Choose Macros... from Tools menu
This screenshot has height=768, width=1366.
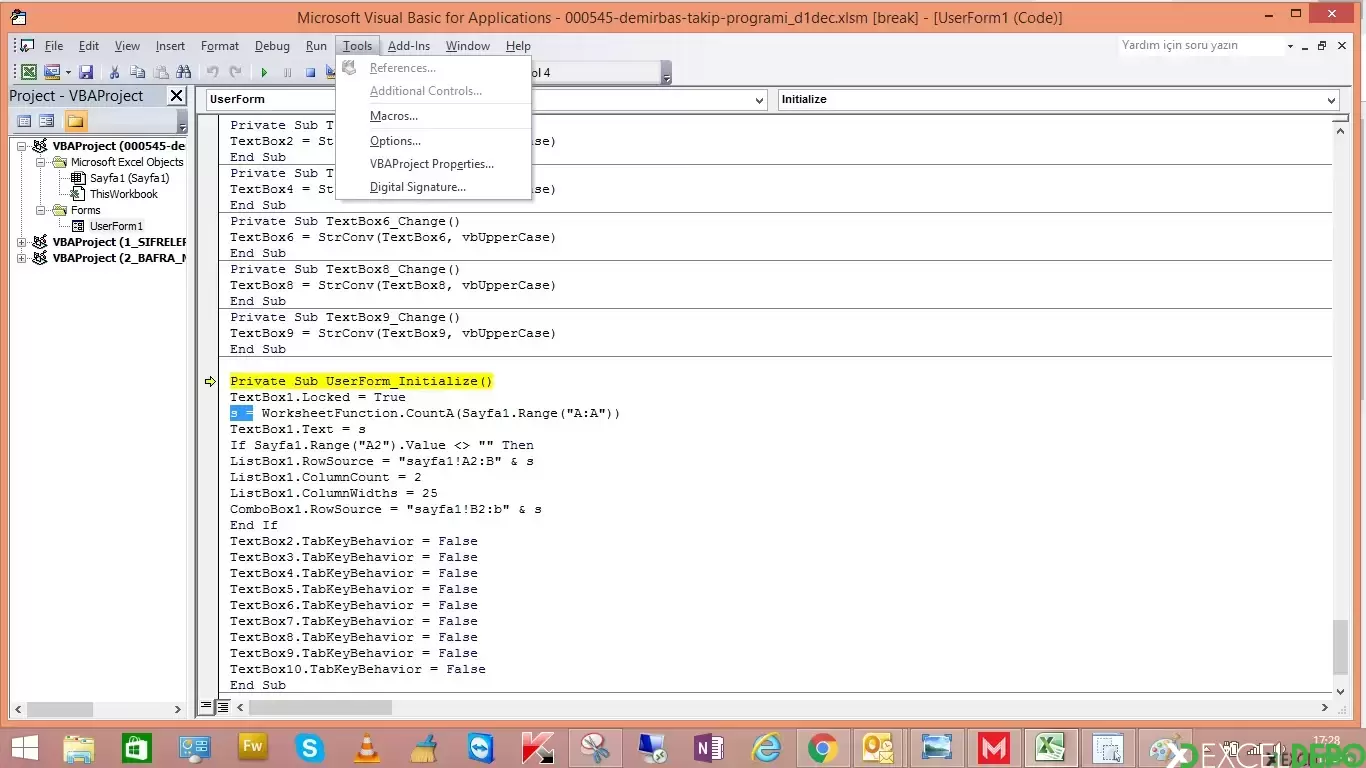pos(433,116)
